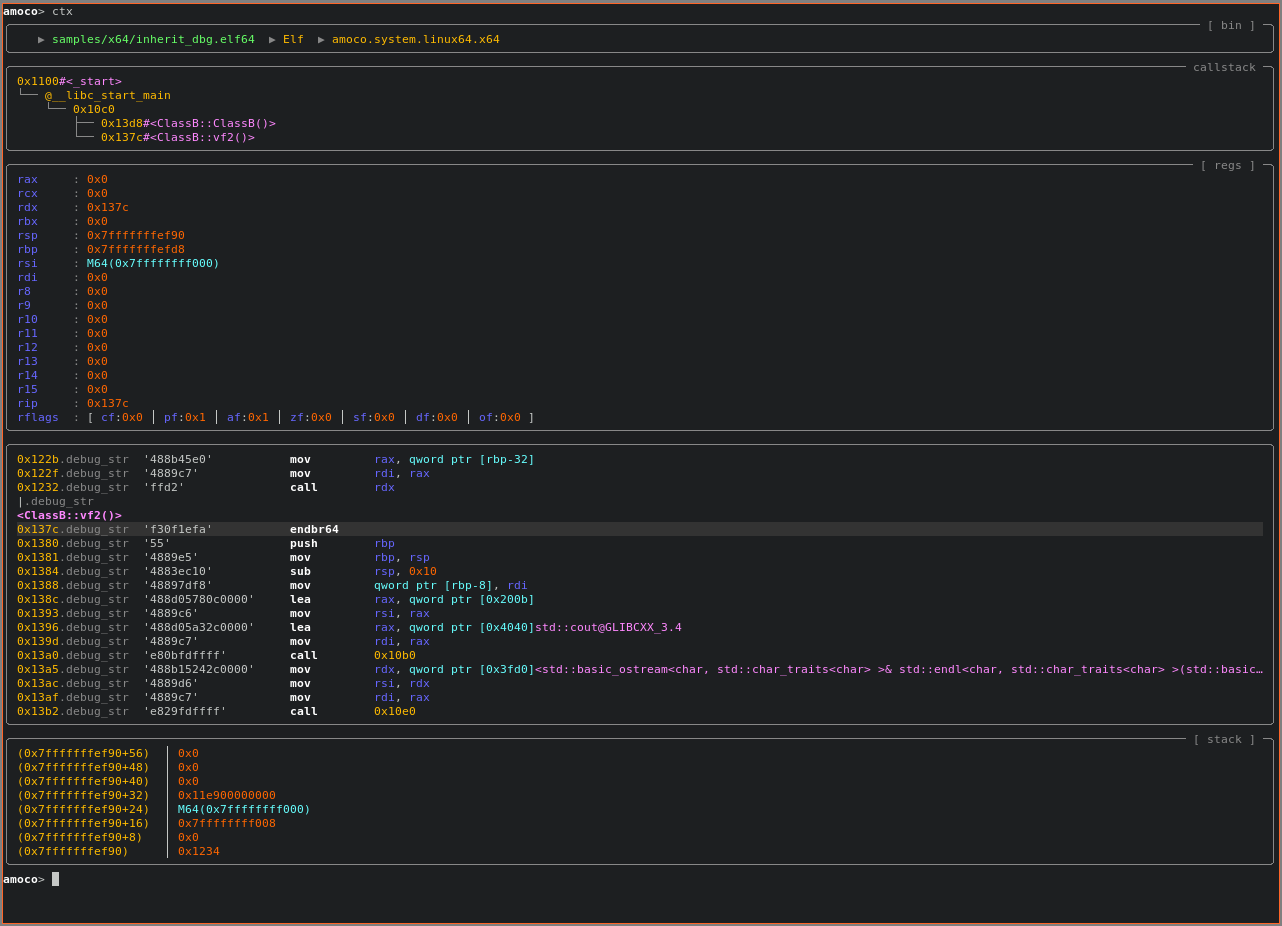Screen dimensions: 1282x926
Task: Click the amoco.system.linux64.x64 module name
Action: click(x=415, y=40)
